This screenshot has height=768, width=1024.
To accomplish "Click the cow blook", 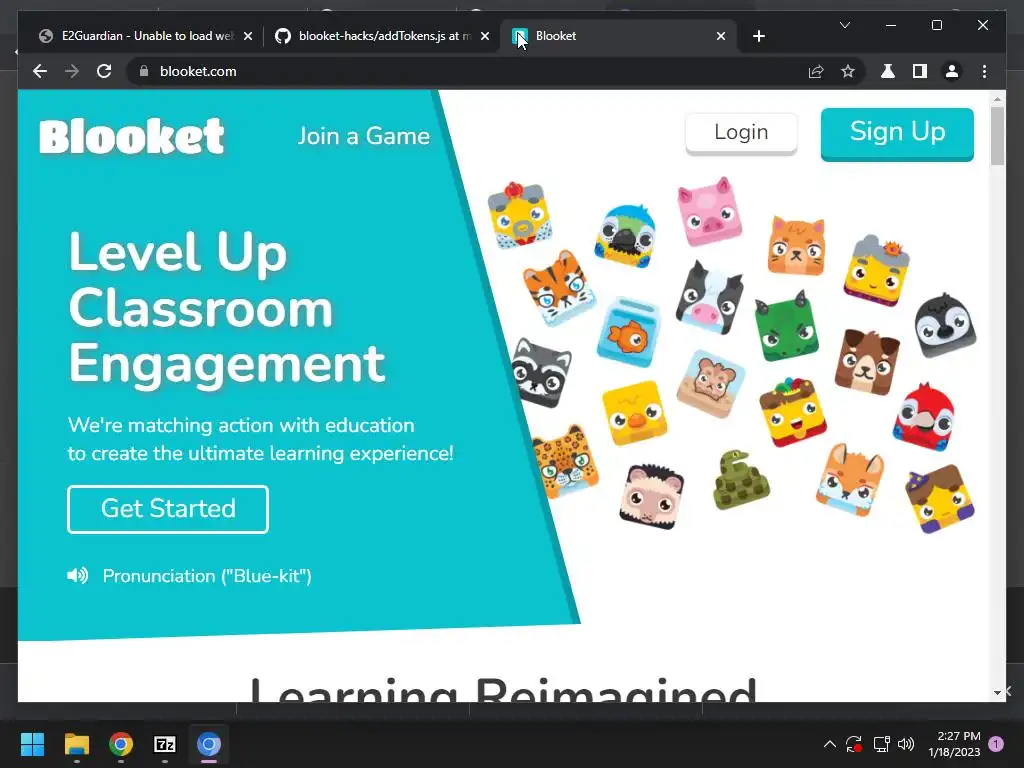I will click(x=709, y=297).
